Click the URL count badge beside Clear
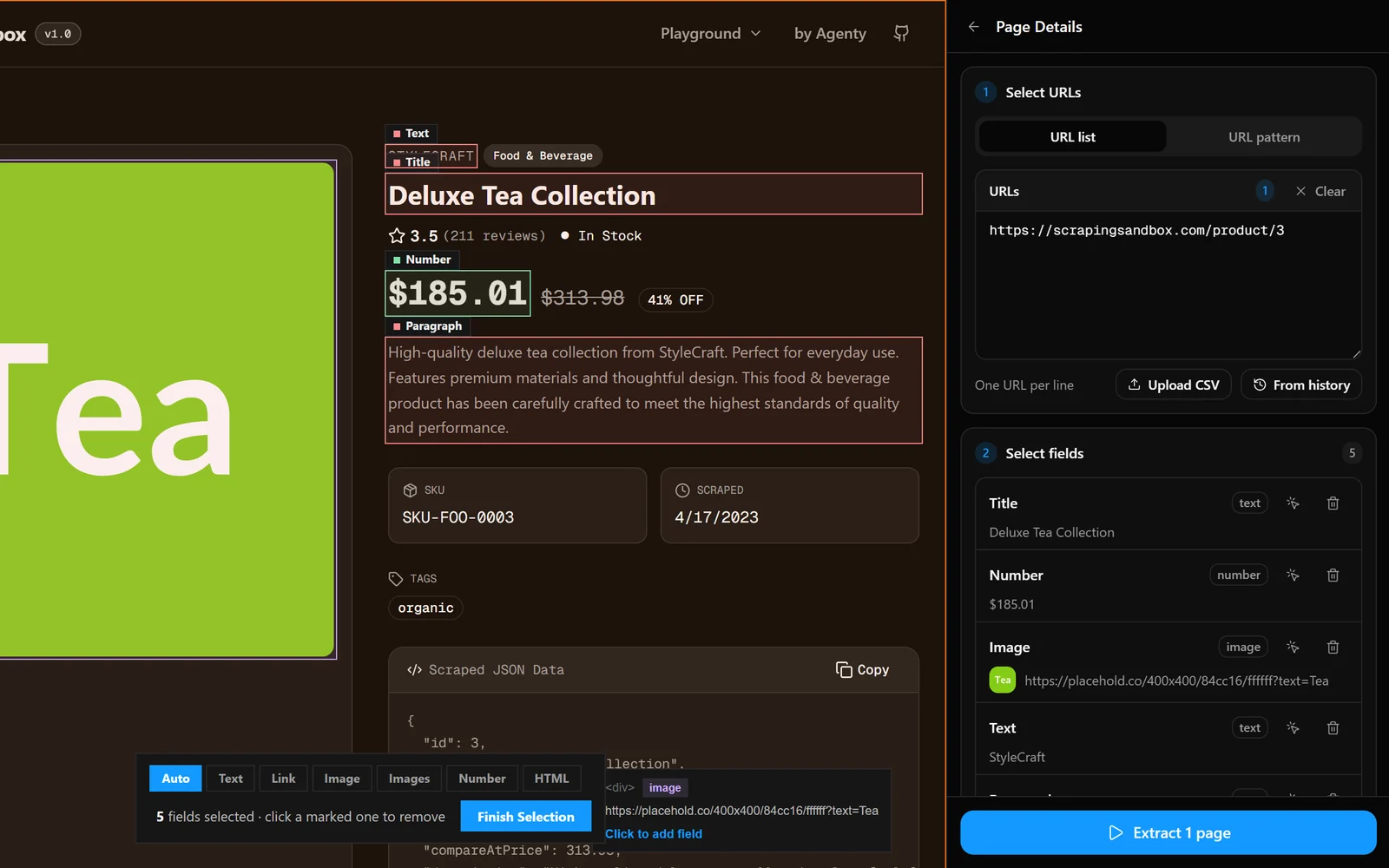1389x868 pixels. click(1265, 191)
